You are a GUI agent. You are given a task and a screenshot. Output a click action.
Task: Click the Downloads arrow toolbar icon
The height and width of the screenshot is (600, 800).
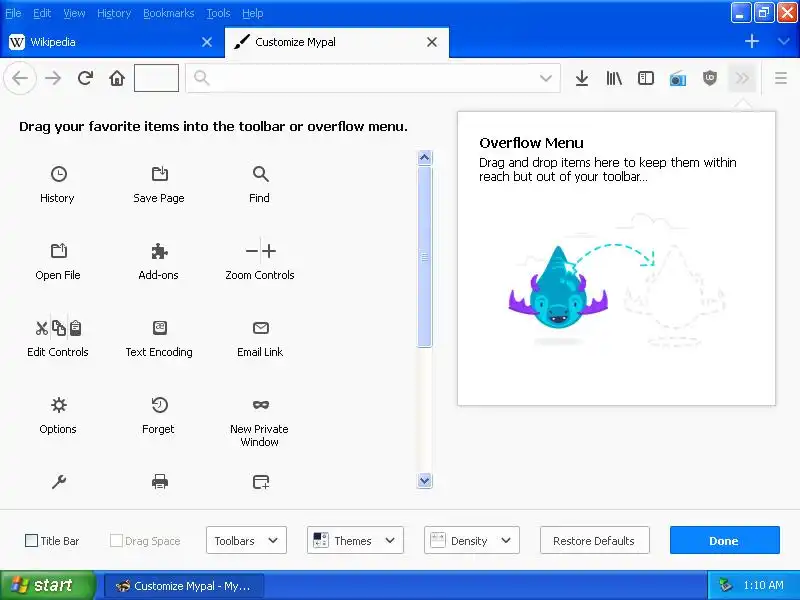pyautogui.click(x=582, y=78)
